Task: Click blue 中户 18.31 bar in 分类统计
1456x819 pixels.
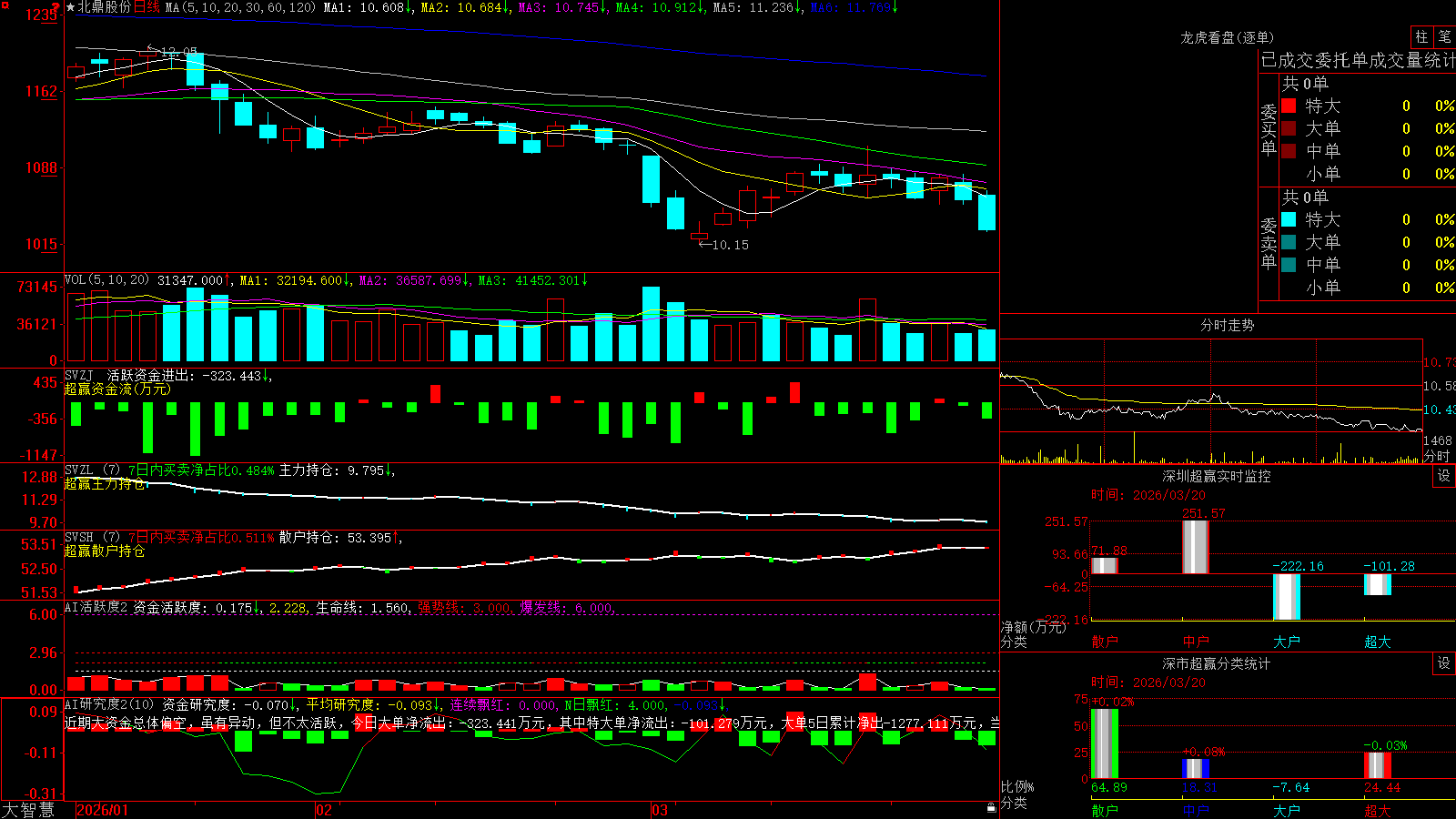Action: coord(1196,768)
